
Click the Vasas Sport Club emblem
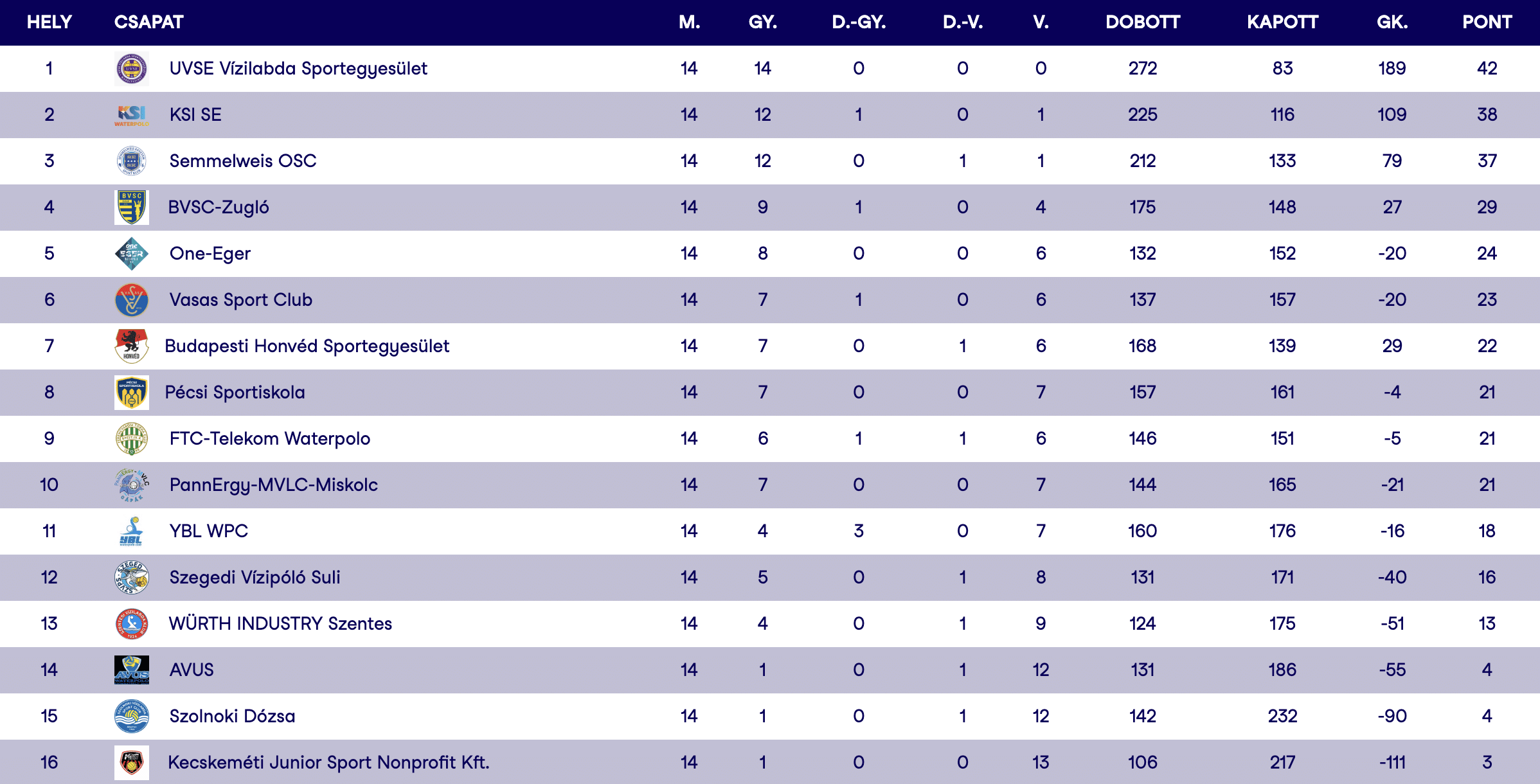pos(131,300)
